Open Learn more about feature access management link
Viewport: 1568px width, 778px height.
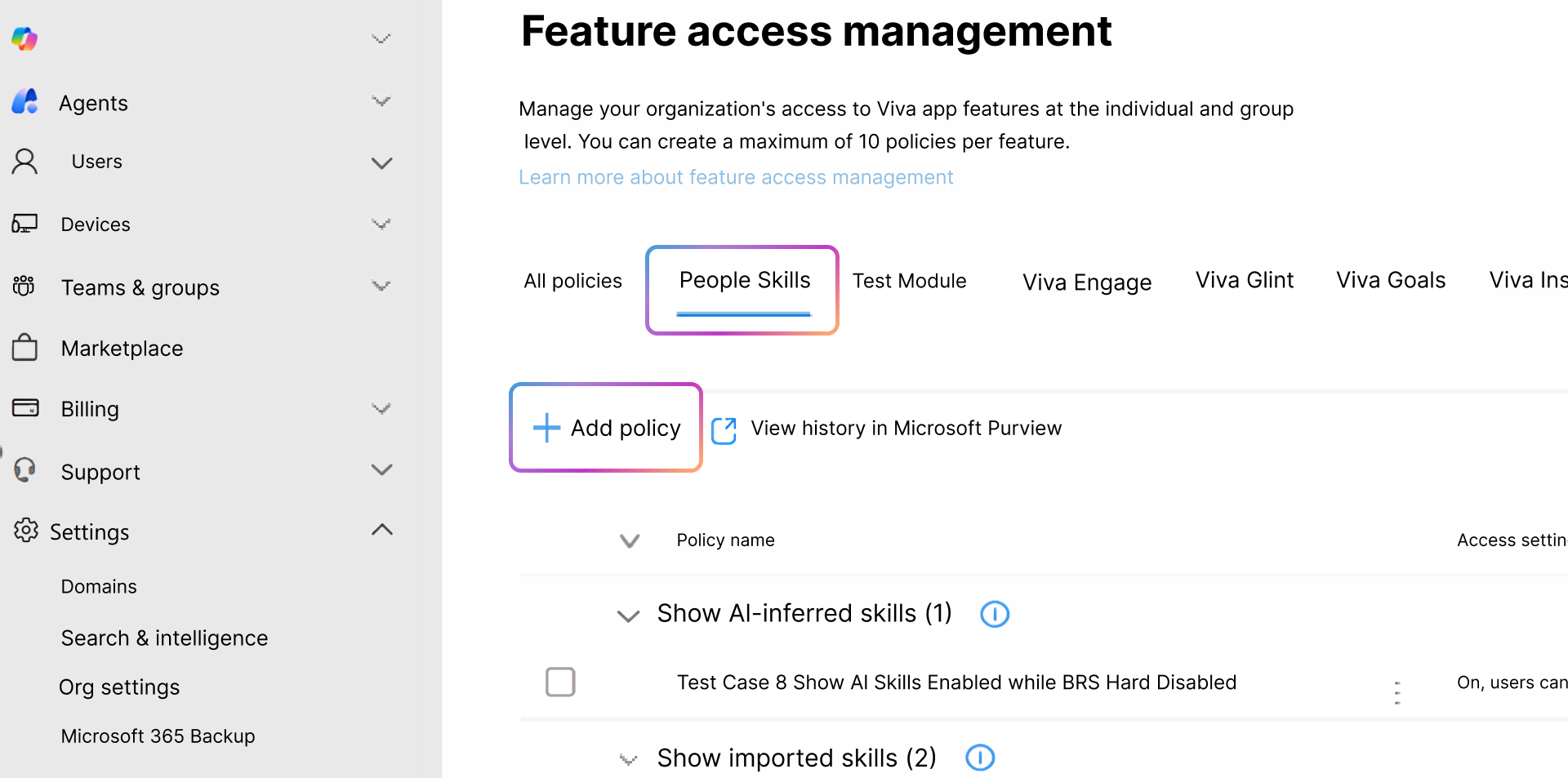point(736,177)
